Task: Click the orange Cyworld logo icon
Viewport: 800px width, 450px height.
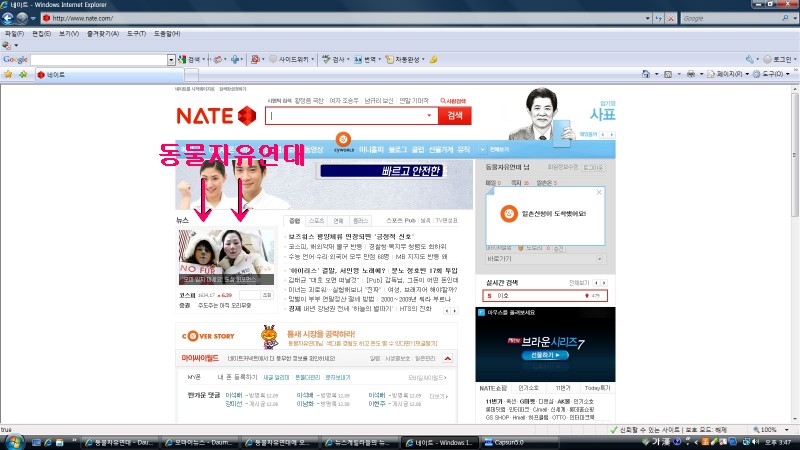Action: (343, 139)
